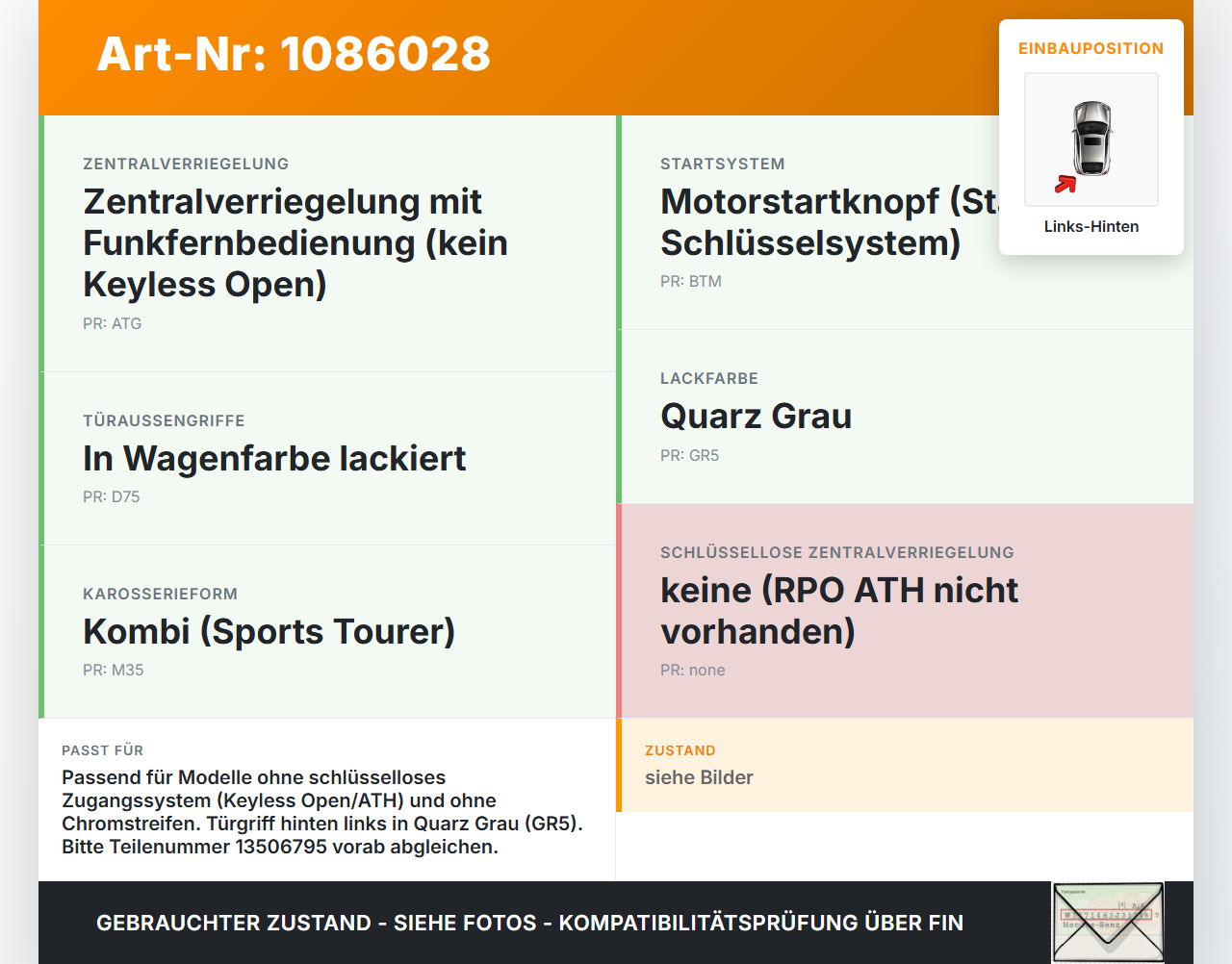
Task: Click the "Links-Hinten" caption
Action: [1091, 226]
